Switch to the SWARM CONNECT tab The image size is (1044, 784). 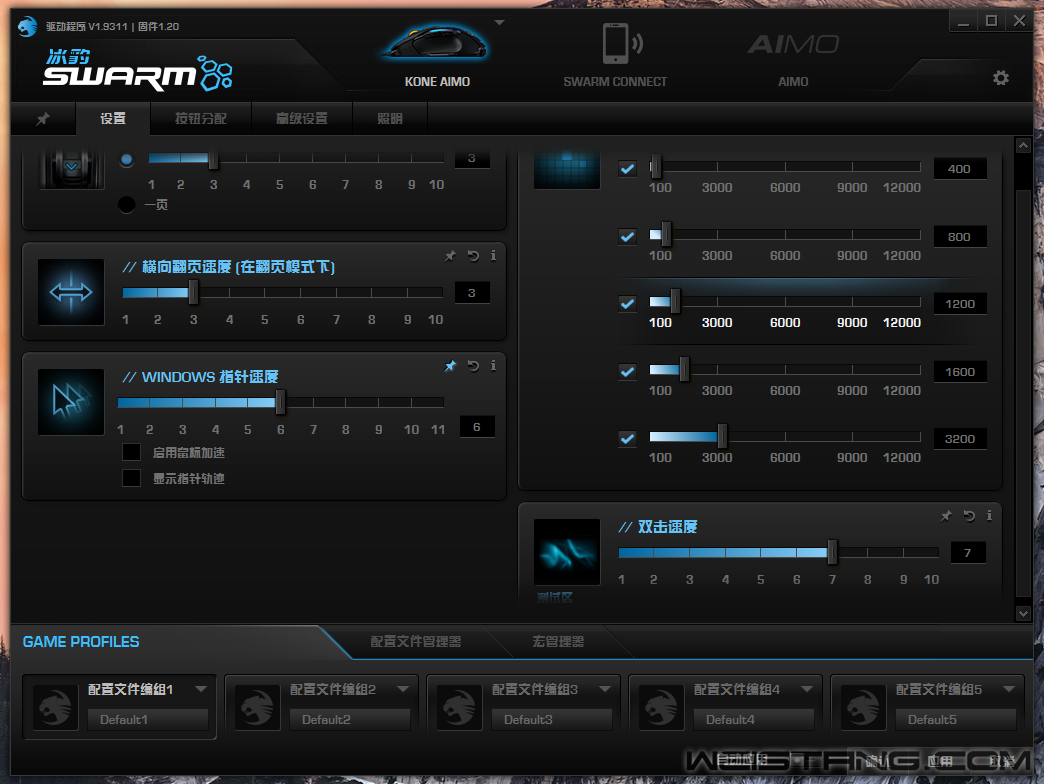point(615,57)
